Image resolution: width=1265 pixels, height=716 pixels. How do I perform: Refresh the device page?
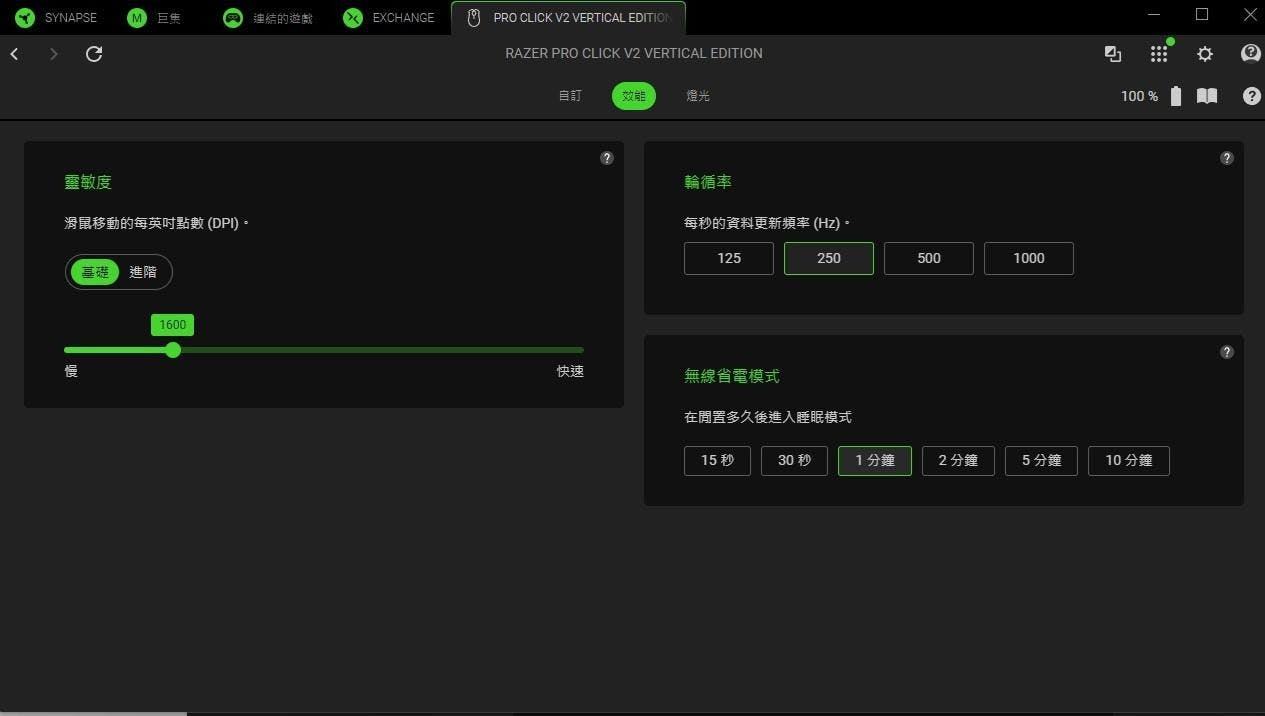(94, 54)
